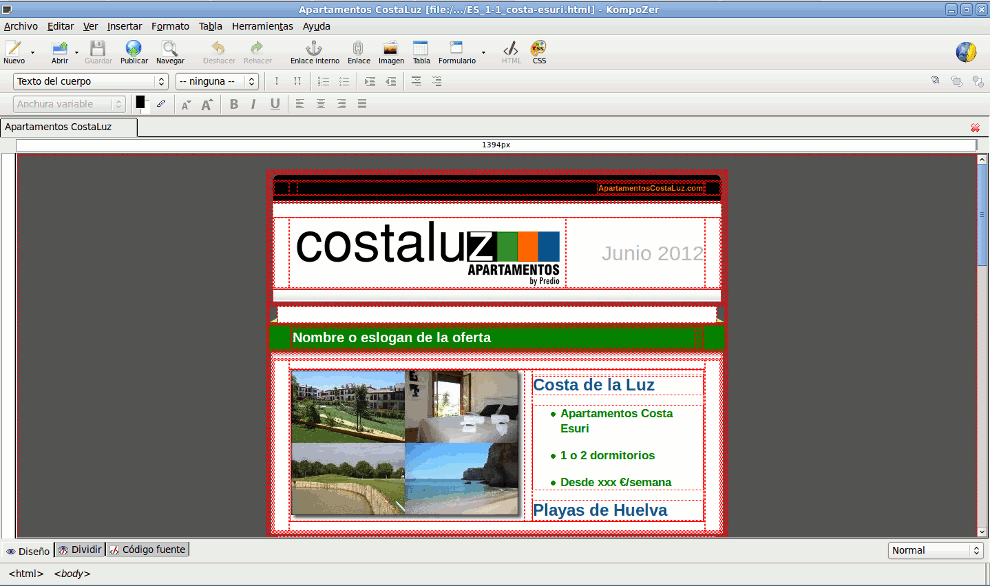Click the ApartamentosCostaLuz.com link in header
Viewport: 990px width, 586px height.
click(x=651, y=188)
